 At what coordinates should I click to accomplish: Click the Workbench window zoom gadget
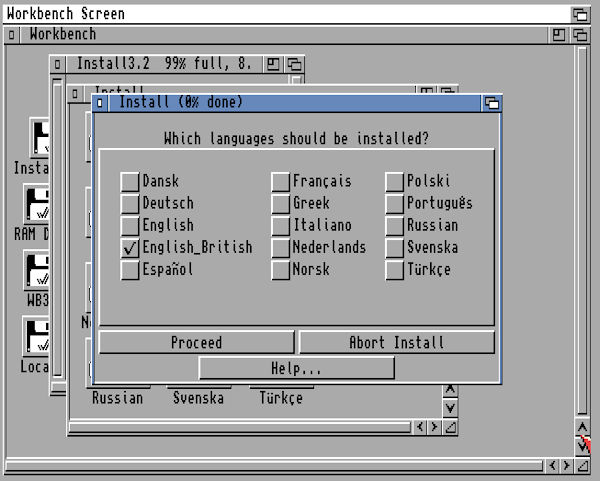[x=560, y=35]
